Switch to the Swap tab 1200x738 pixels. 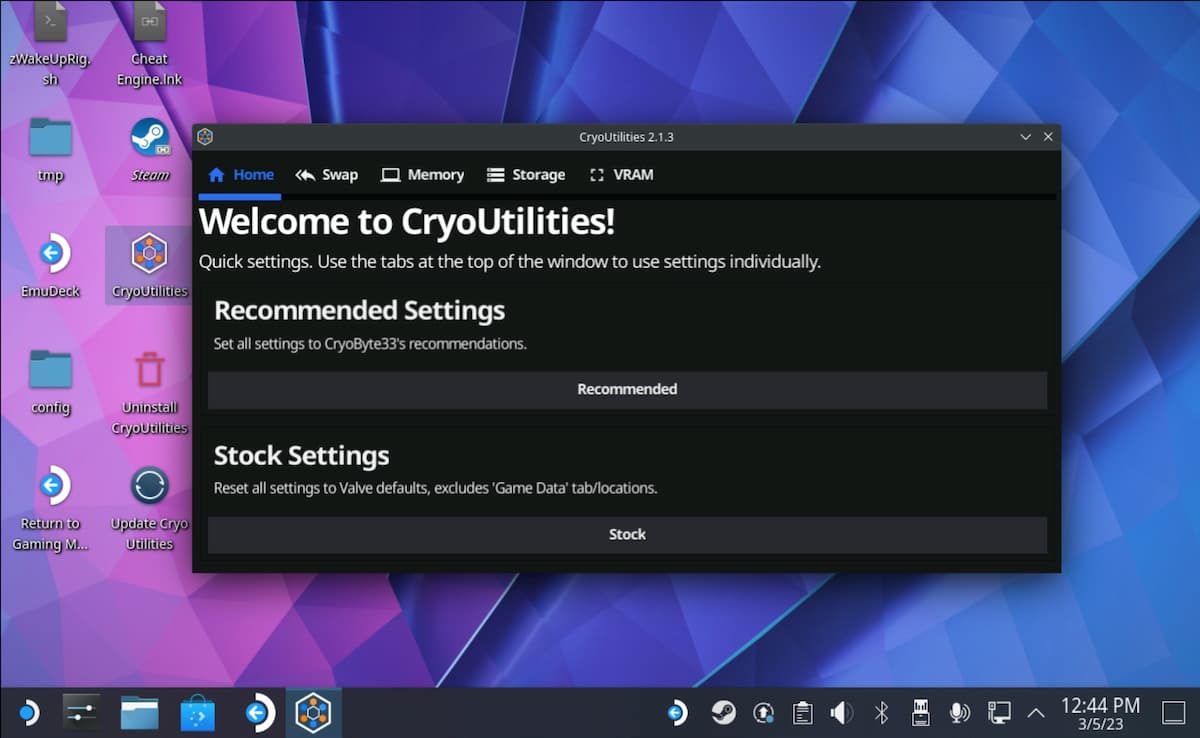[x=327, y=174]
